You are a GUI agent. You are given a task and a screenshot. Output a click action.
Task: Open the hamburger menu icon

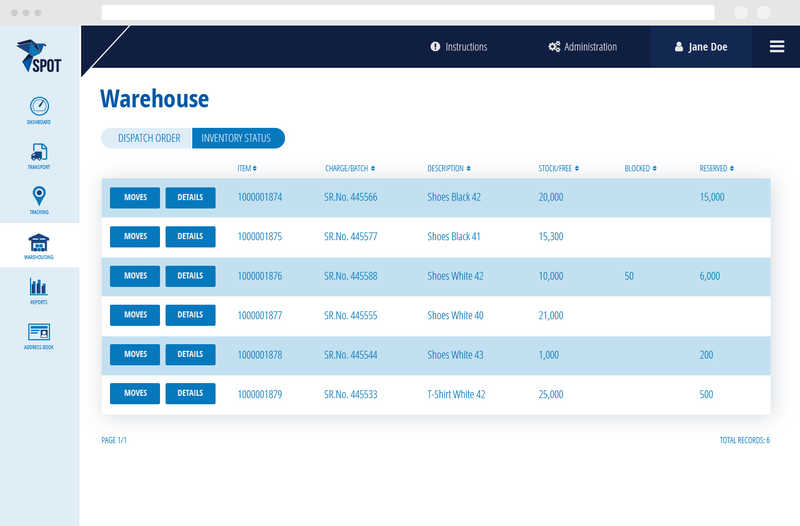pyautogui.click(x=776, y=46)
